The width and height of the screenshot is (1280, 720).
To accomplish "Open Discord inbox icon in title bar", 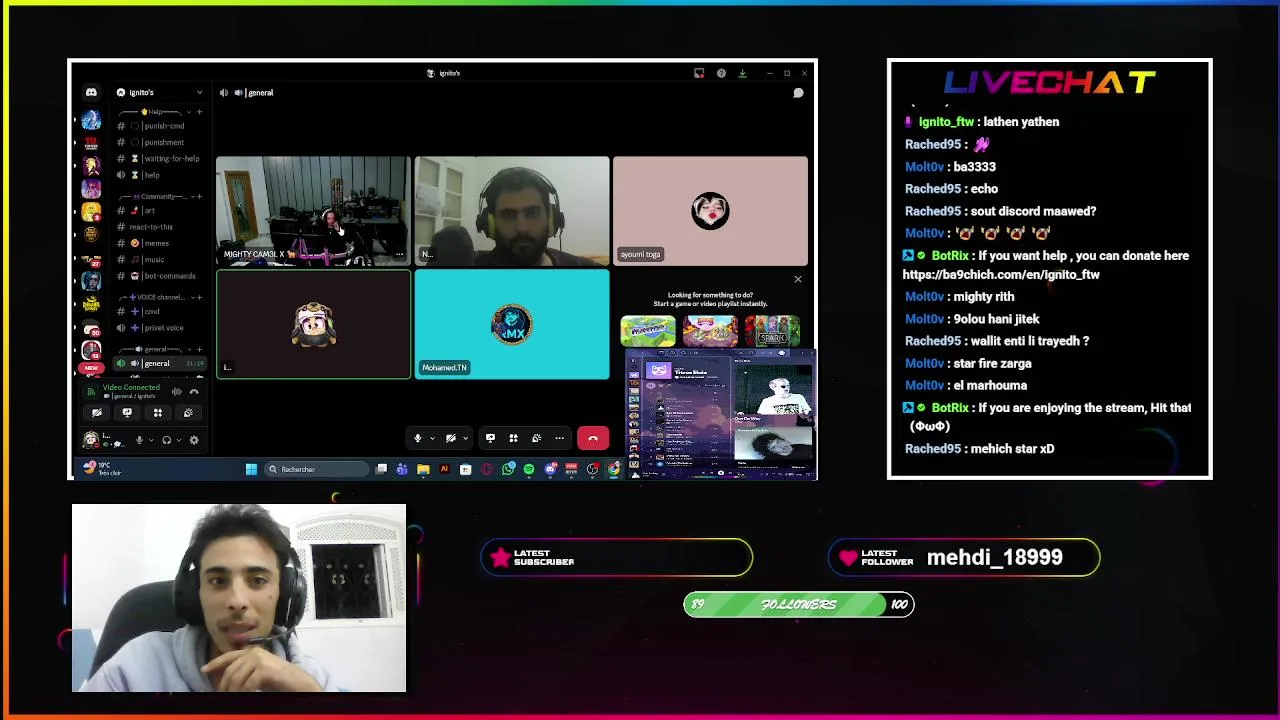I will [x=699, y=73].
